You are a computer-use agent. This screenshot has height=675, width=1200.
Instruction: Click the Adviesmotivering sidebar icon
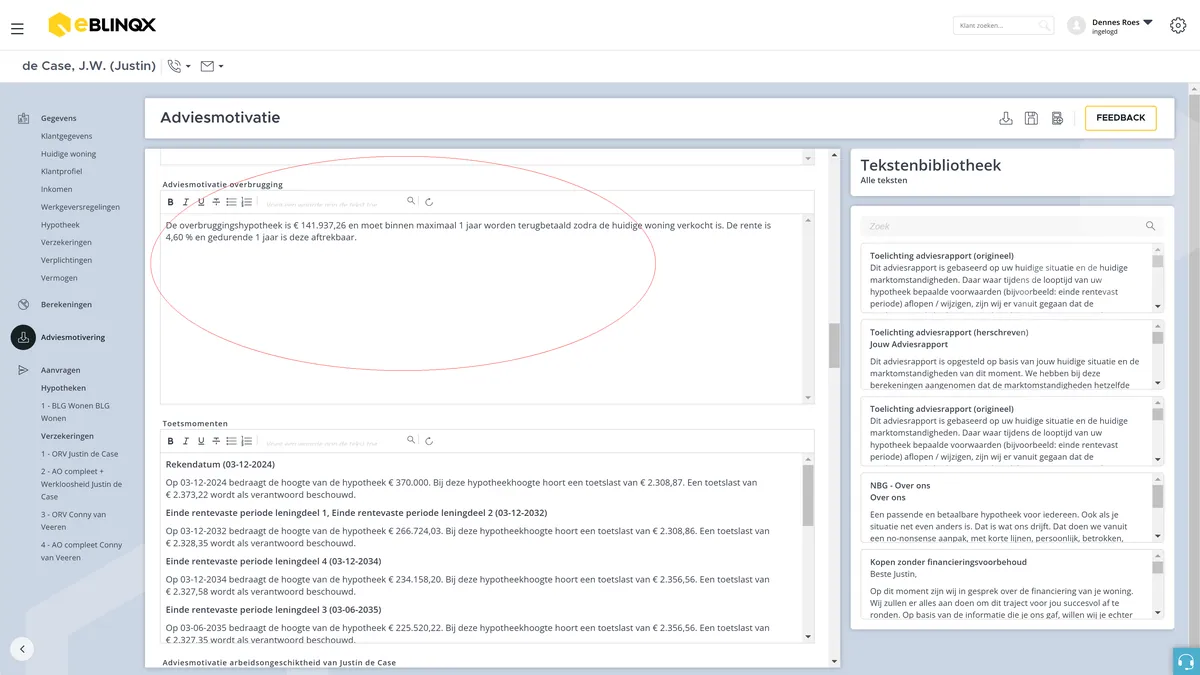coord(23,337)
